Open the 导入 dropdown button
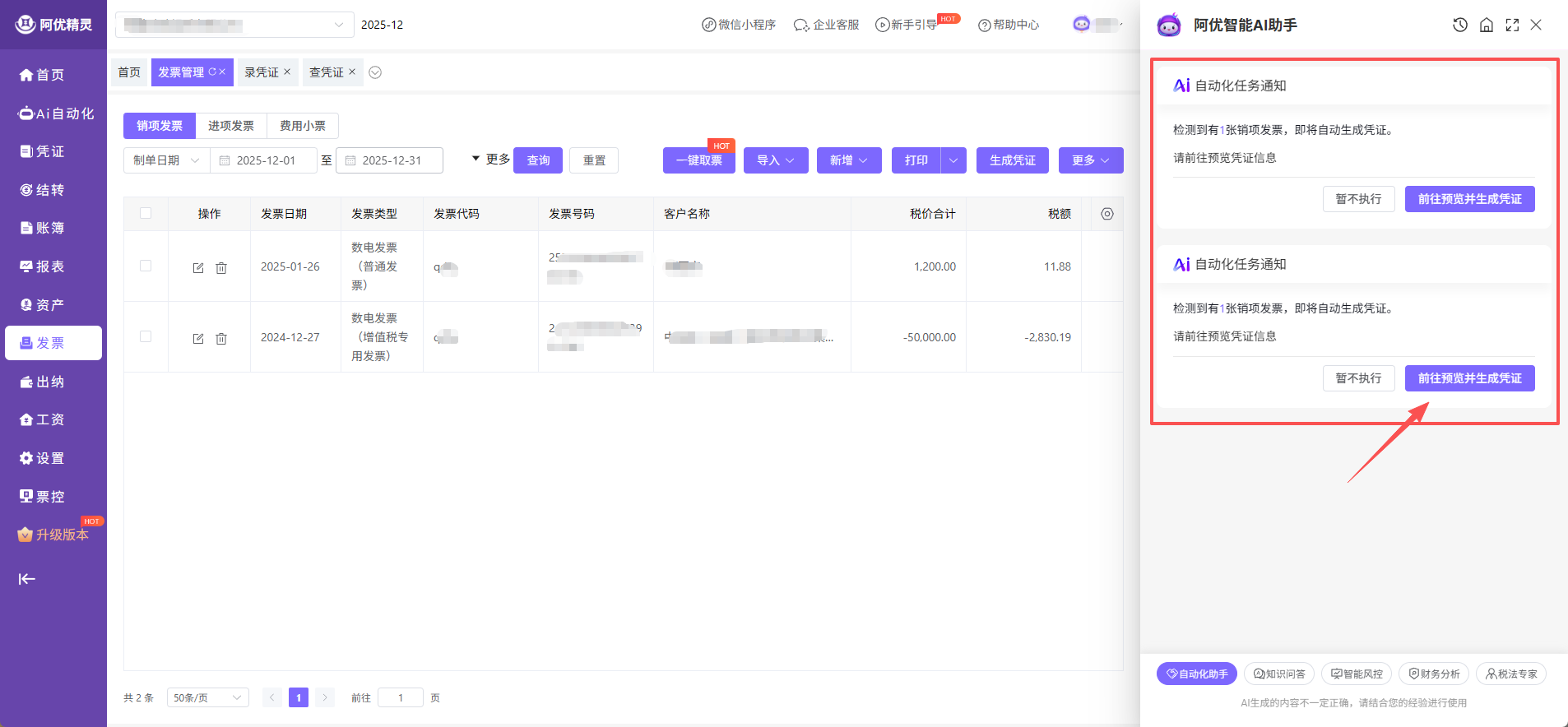The image size is (1568, 727). point(775,160)
